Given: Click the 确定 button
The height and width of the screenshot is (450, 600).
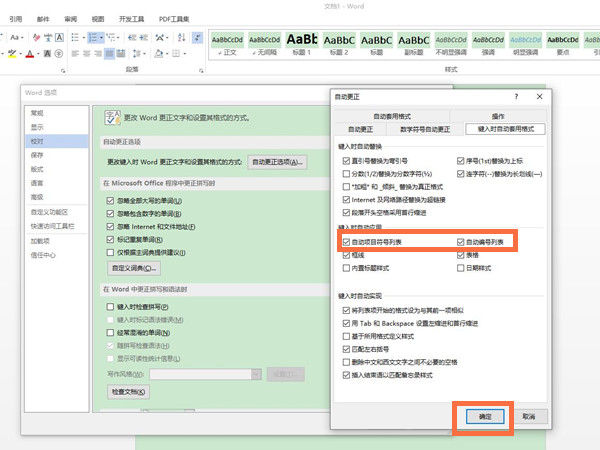Looking at the screenshot, I should 483,415.
